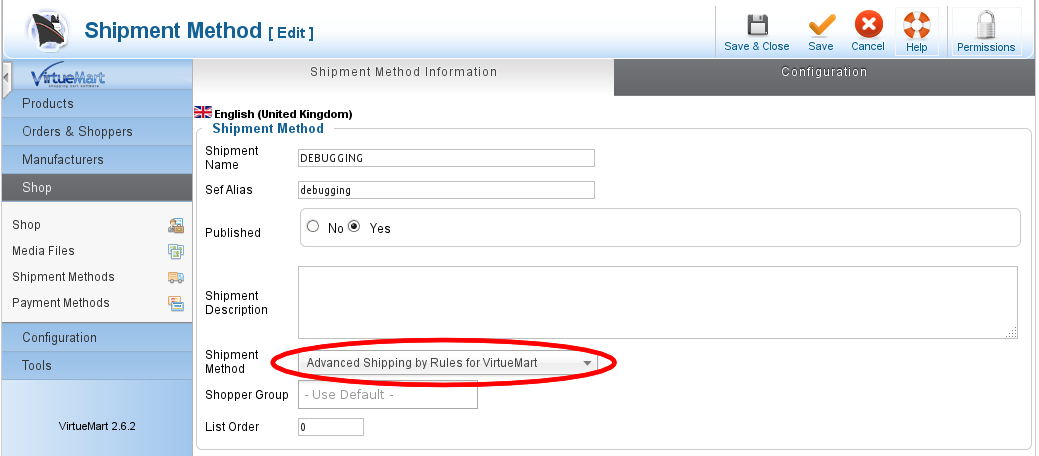Viewport: 1039px width, 456px height.
Task: Expand the Products menu section
Action: tap(96, 104)
